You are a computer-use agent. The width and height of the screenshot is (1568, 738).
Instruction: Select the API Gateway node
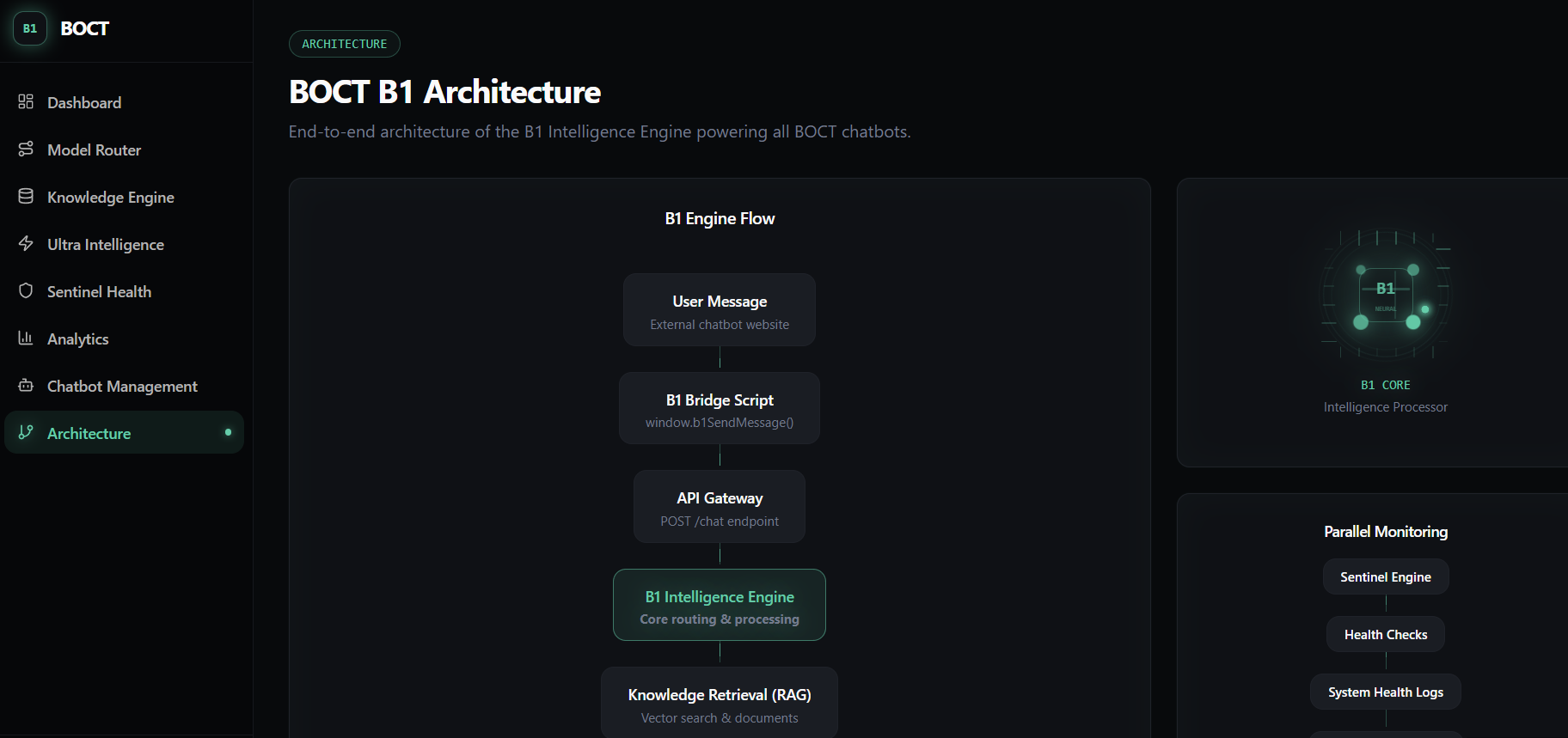tap(720, 507)
